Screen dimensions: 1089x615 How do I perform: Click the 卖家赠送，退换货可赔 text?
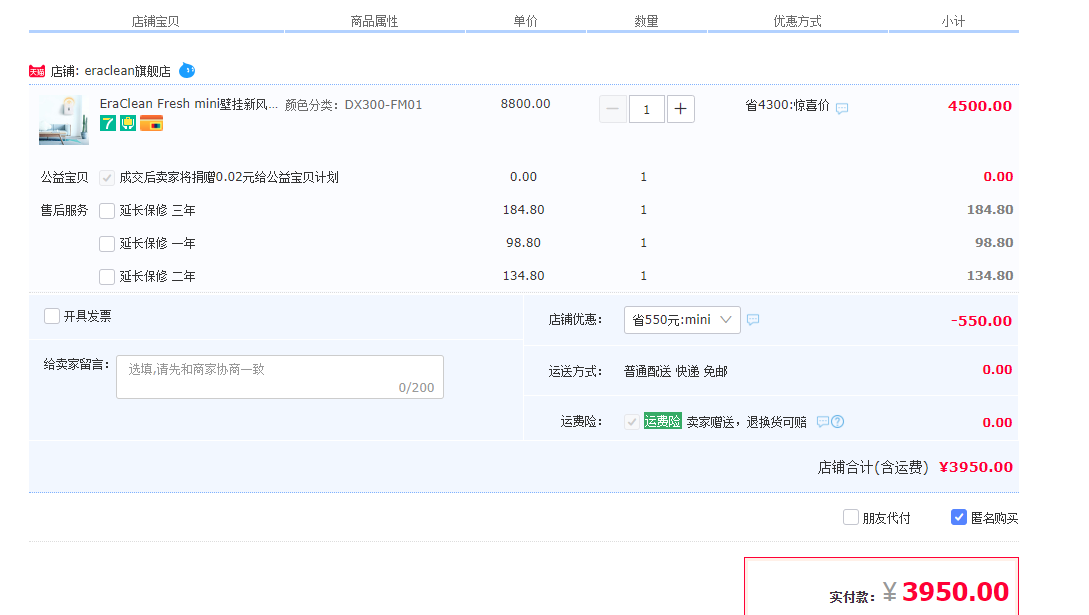point(747,422)
